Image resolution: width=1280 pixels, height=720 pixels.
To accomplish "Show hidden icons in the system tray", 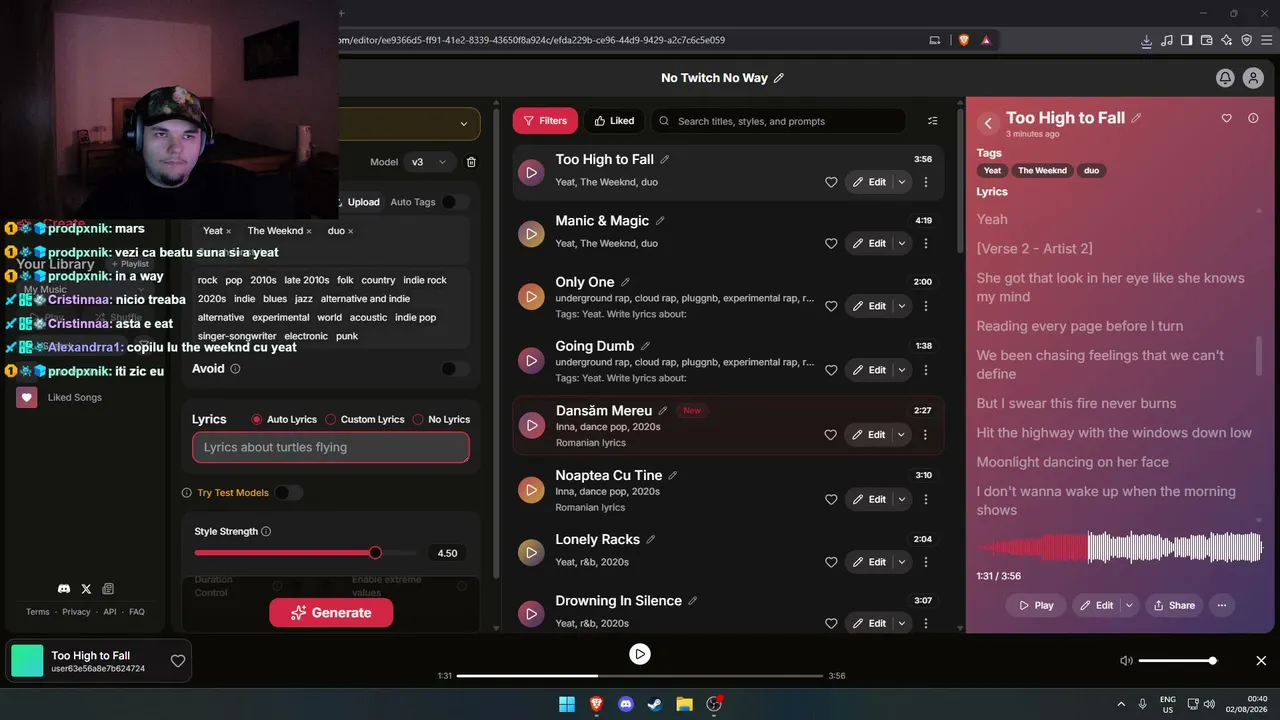I will pyautogui.click(x=1121, y=704).
